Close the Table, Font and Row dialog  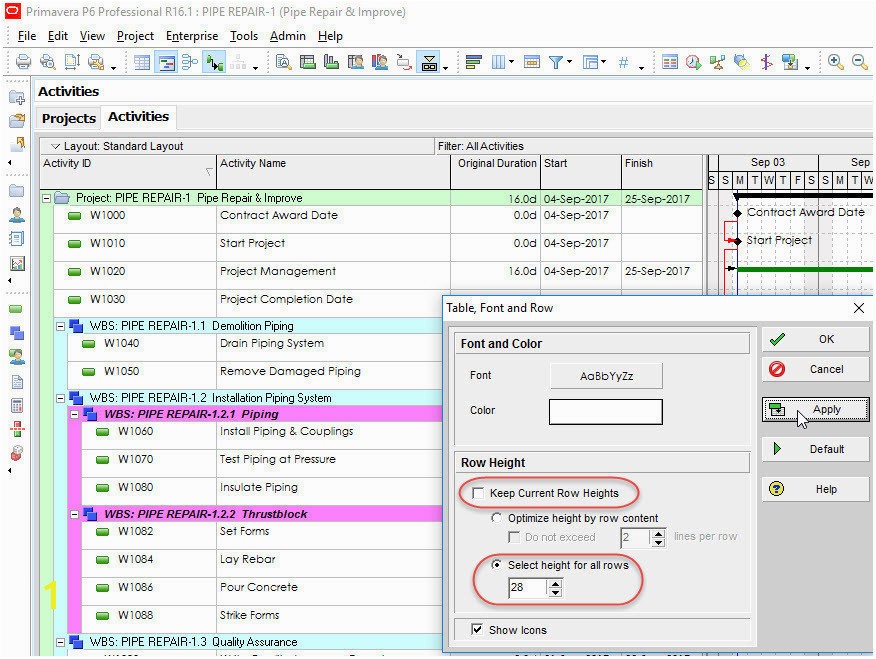click(x=859, y=308)
